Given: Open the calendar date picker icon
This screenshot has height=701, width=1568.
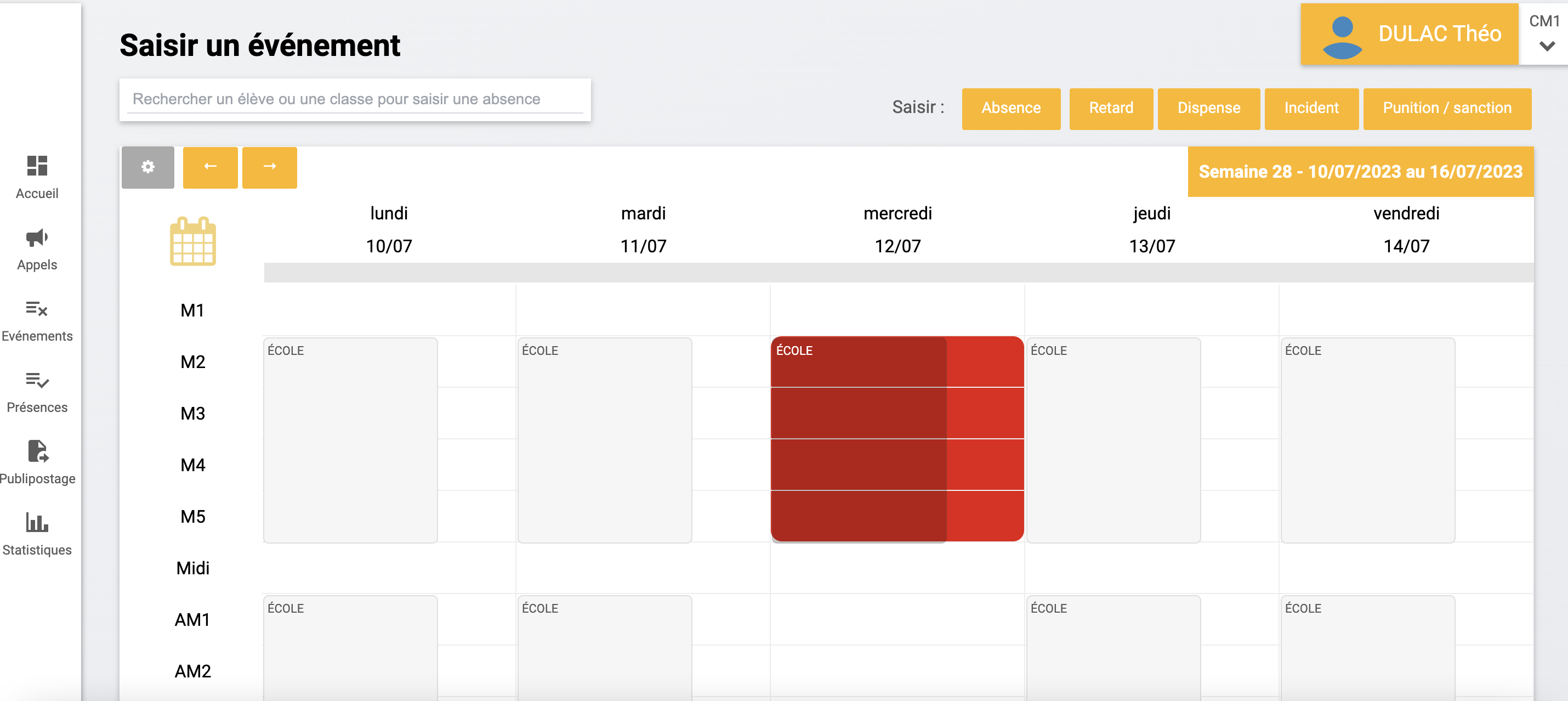Looking at the screenshot, I should 192,241.
